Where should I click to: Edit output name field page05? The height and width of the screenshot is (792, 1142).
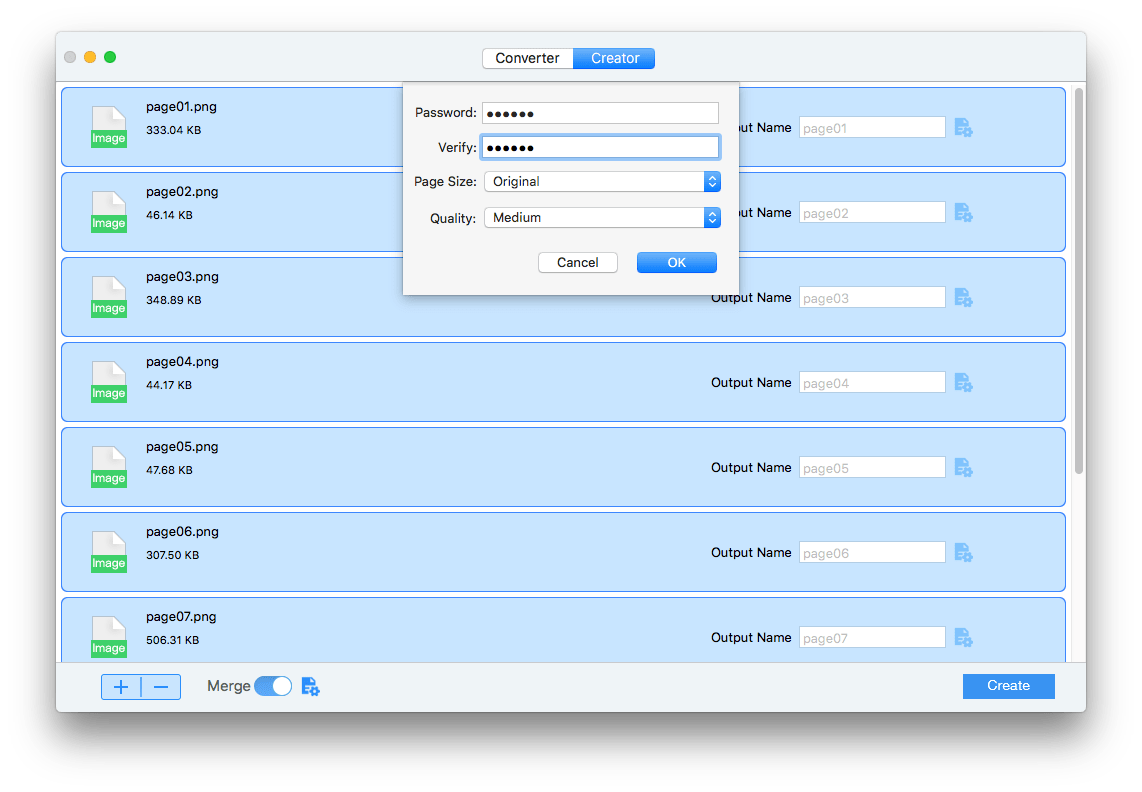tap(872, 468)
